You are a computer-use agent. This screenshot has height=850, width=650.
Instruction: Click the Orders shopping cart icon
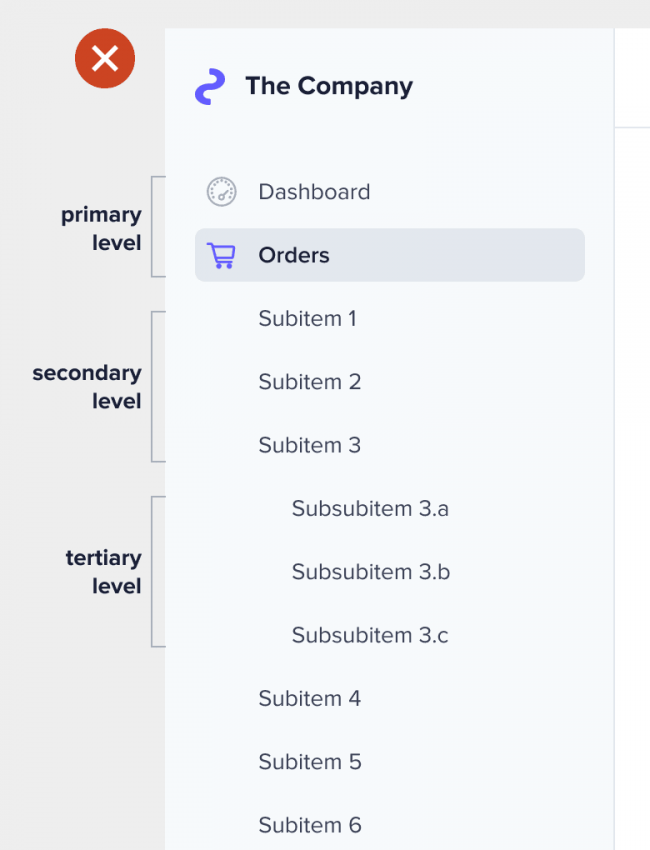click(221, 255)
